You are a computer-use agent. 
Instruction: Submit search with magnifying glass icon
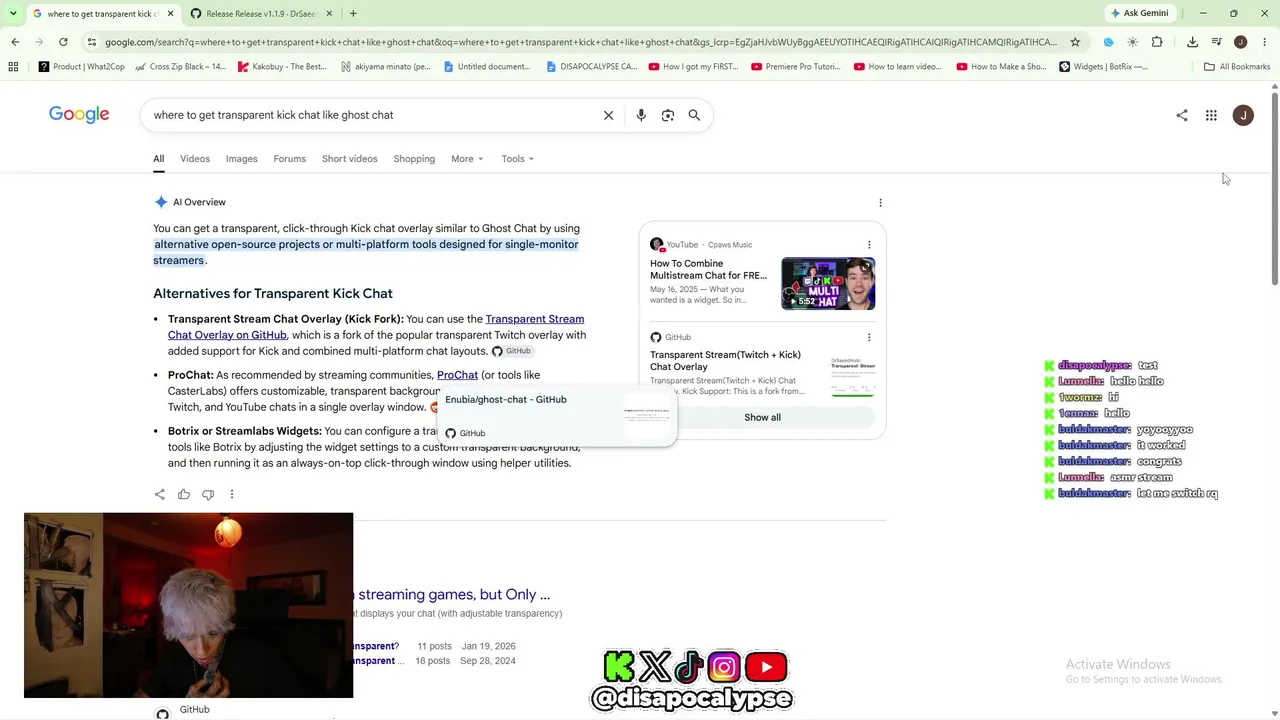click(694, 115)
